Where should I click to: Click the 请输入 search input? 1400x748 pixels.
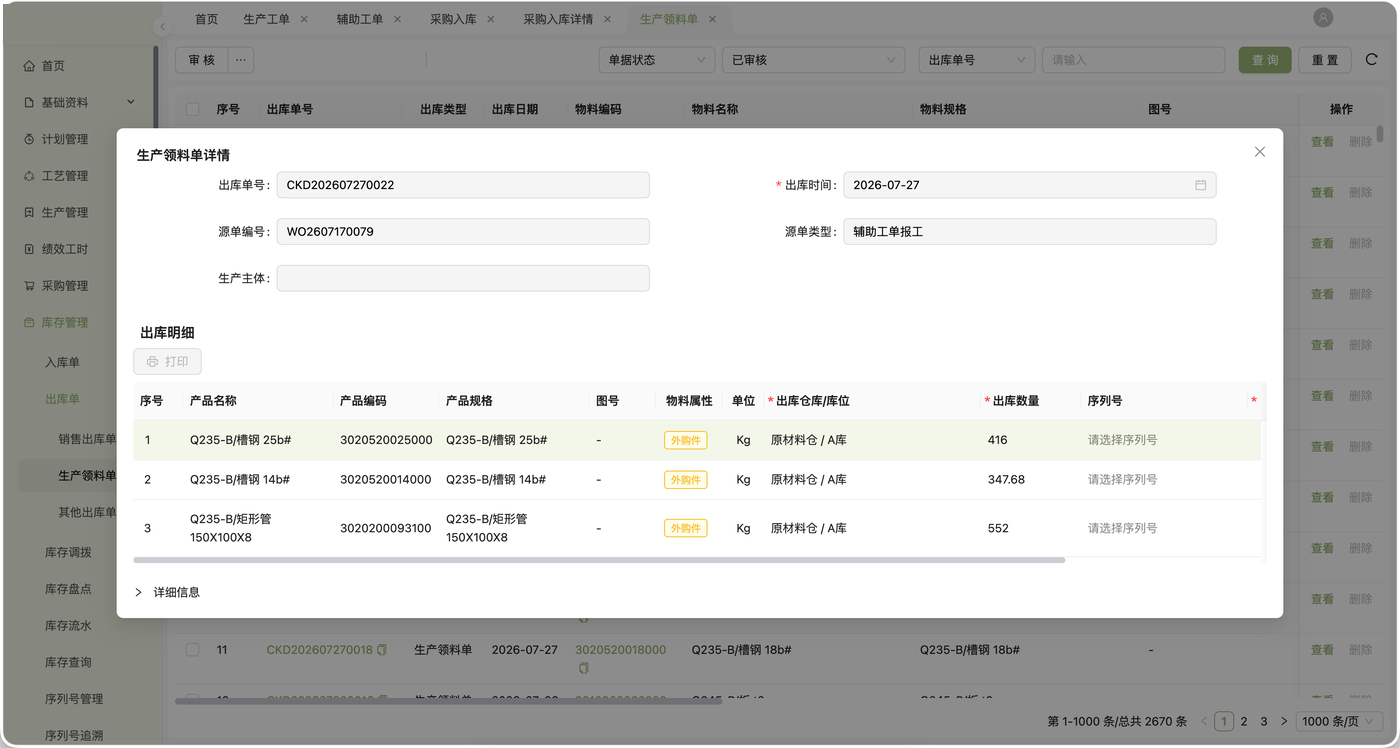coord(1133,60)
